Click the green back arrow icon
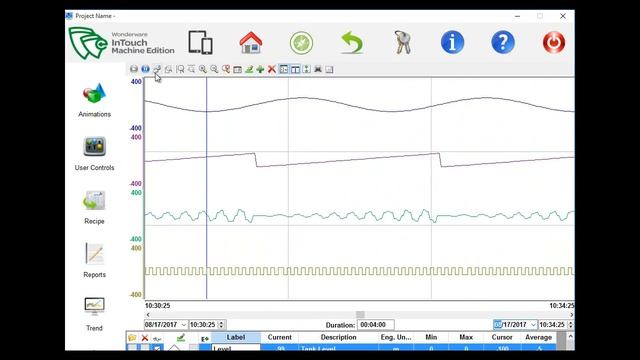Image resolution: width=640 pixels, height=360 pixels. pyautogui.click(x=351, y=43)
